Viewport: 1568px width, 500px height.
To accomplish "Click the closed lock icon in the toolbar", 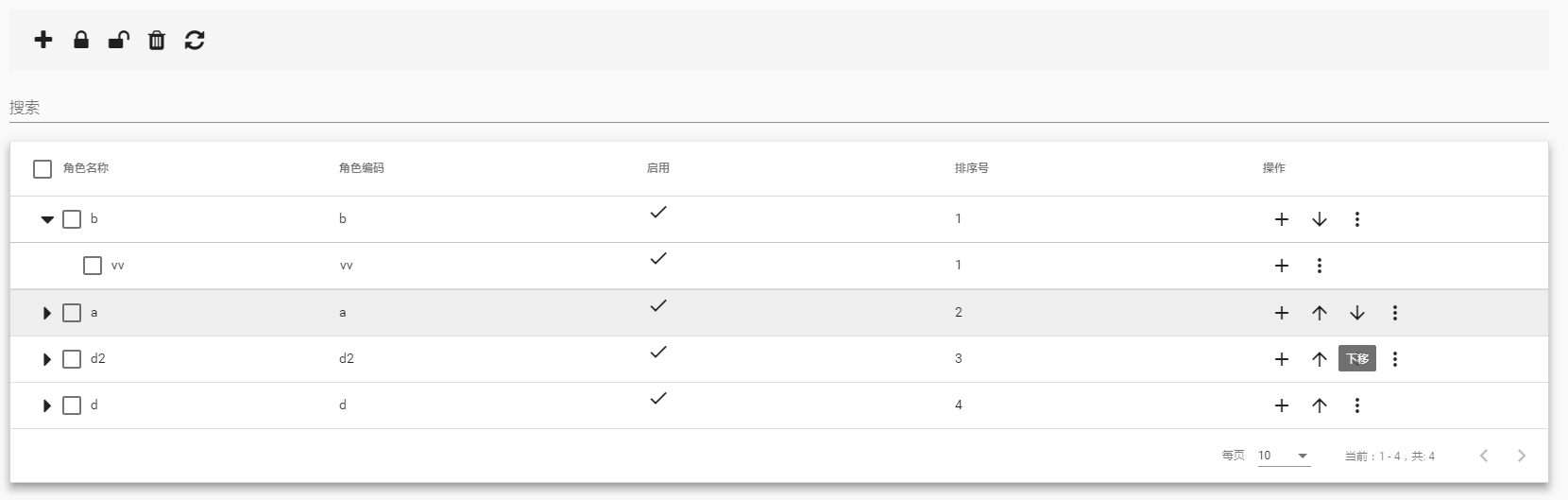I will (81, 40).
